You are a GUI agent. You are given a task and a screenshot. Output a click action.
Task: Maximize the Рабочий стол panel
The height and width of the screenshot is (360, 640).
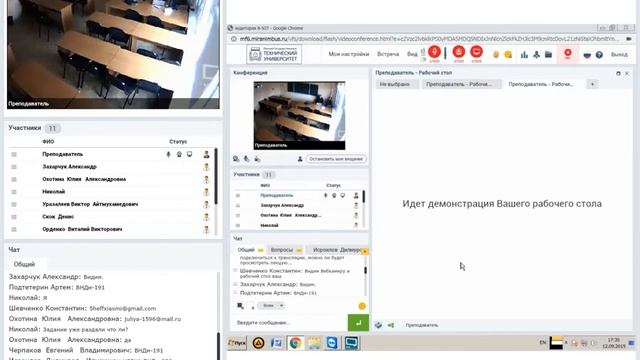coord(618,73)
